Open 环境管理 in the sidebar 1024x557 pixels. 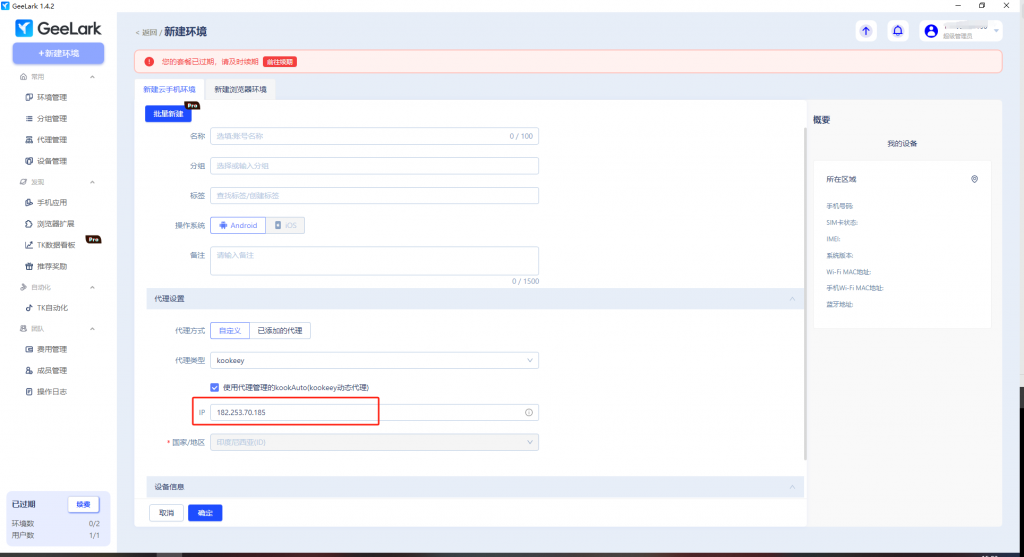(51, 97)
